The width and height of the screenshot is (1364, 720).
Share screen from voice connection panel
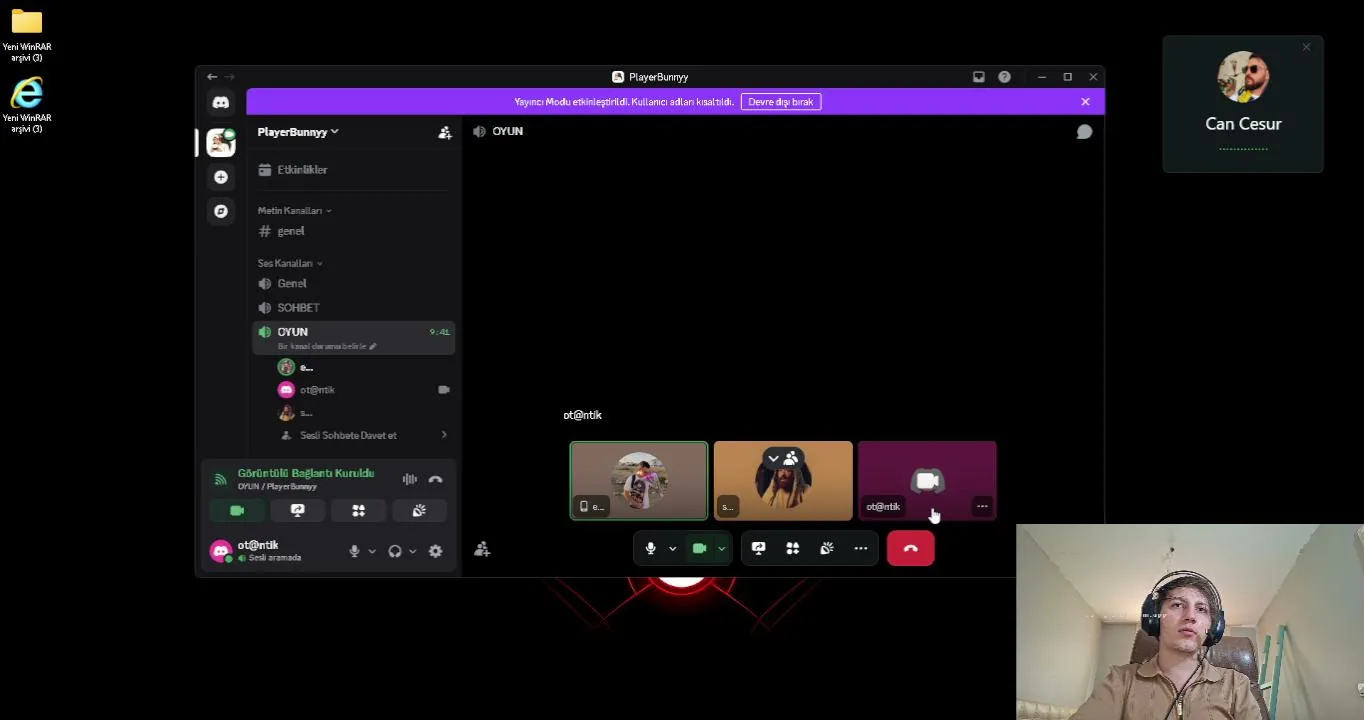(297, 511)
